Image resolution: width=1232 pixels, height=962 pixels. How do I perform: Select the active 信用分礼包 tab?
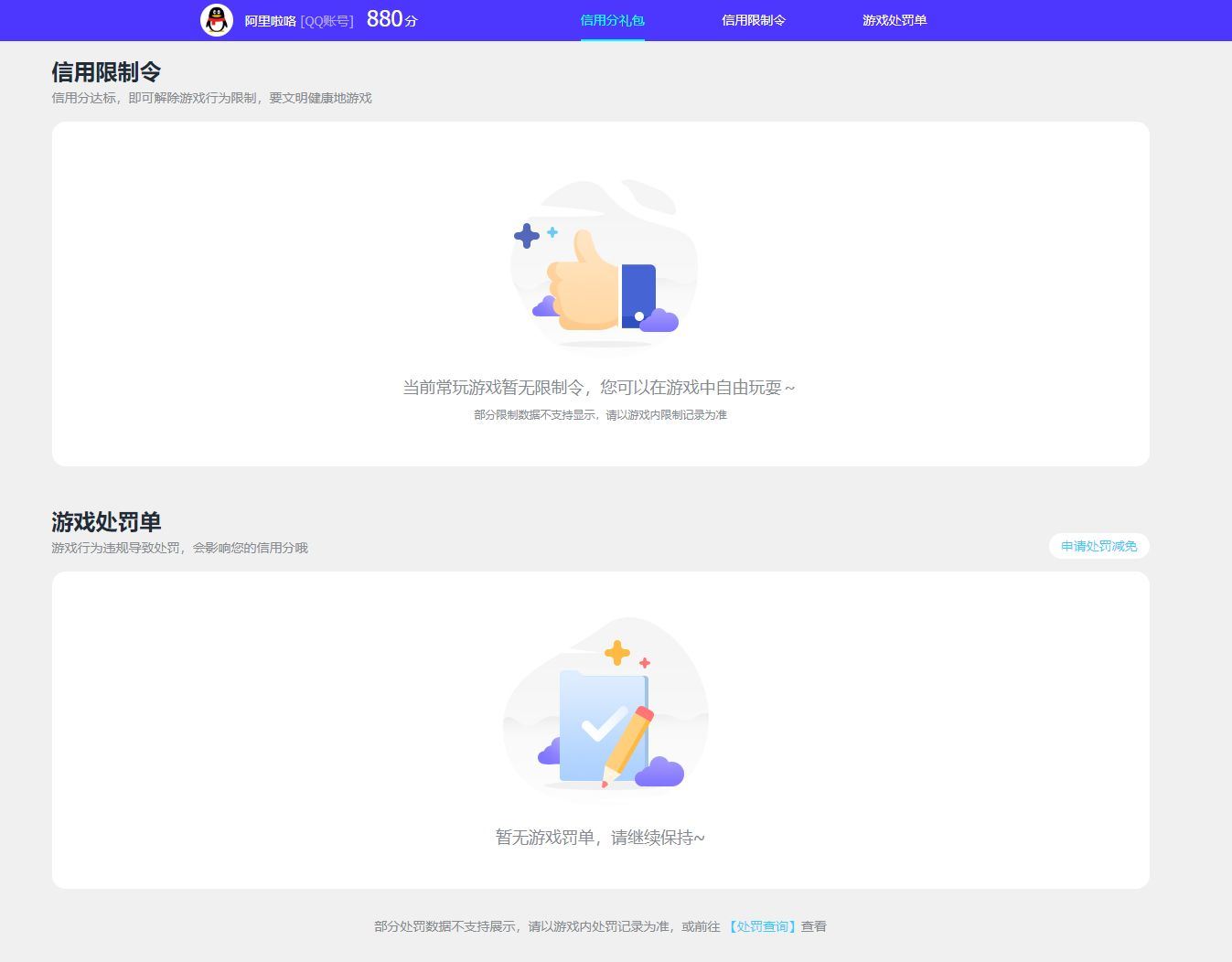pos(612,19)
